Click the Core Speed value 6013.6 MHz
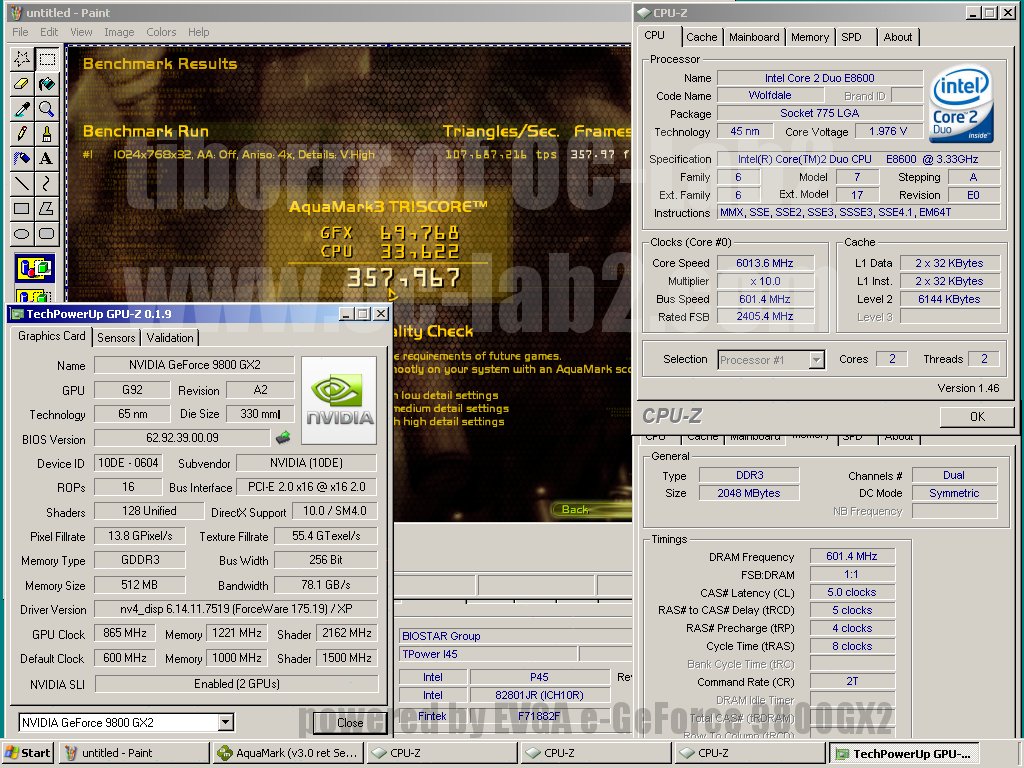1024x768 pixels. [x=765, y=263]
